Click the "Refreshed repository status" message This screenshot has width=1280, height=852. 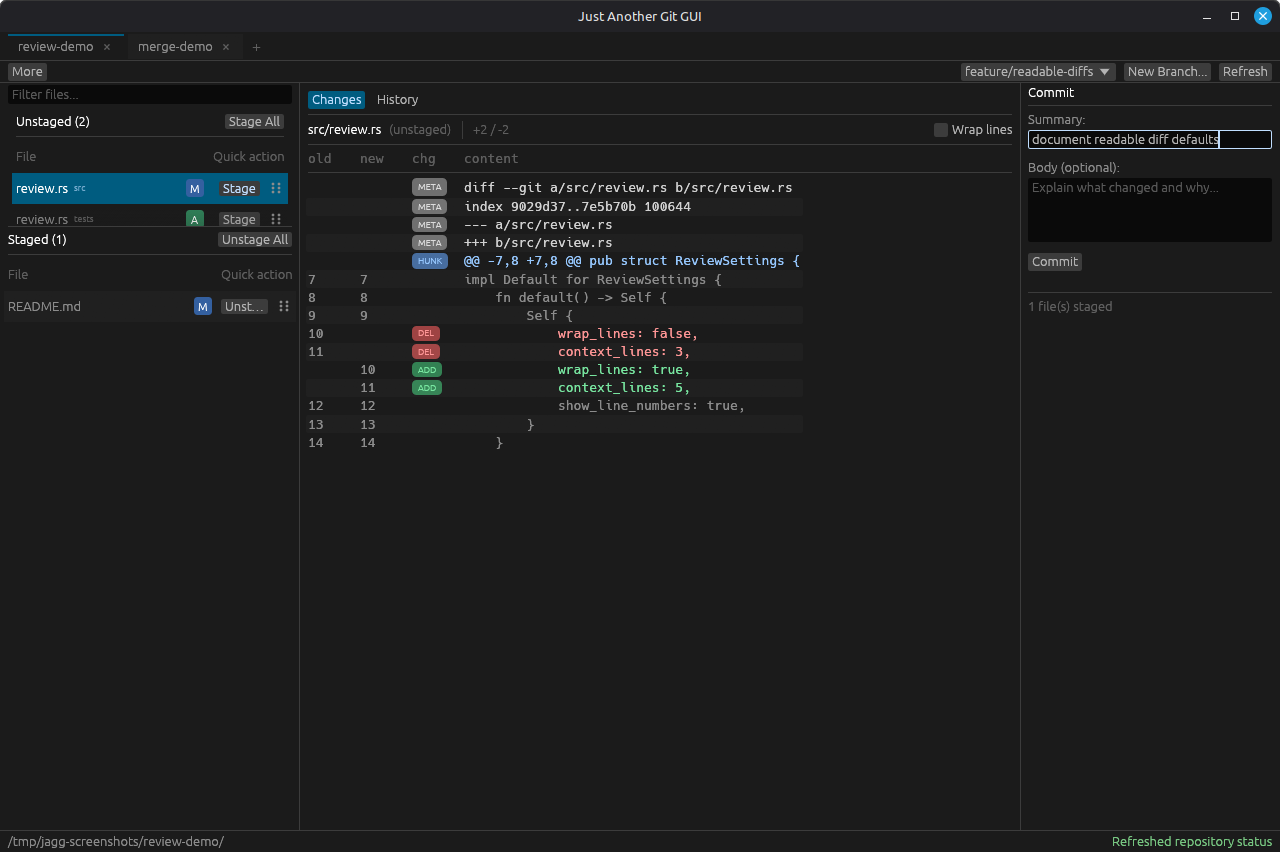1192,842
